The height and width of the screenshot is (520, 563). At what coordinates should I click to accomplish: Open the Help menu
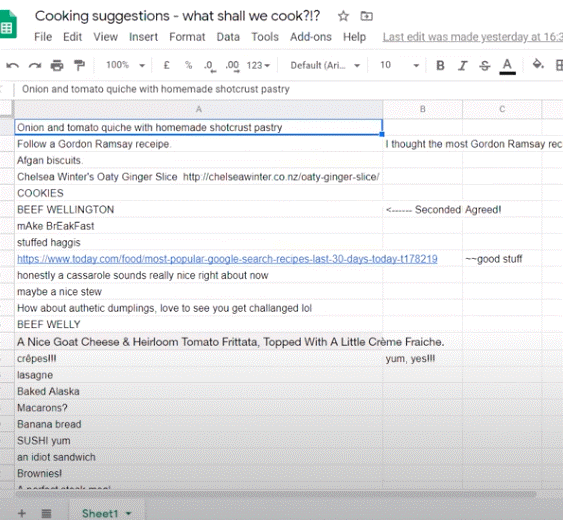(x=354, y=37)
